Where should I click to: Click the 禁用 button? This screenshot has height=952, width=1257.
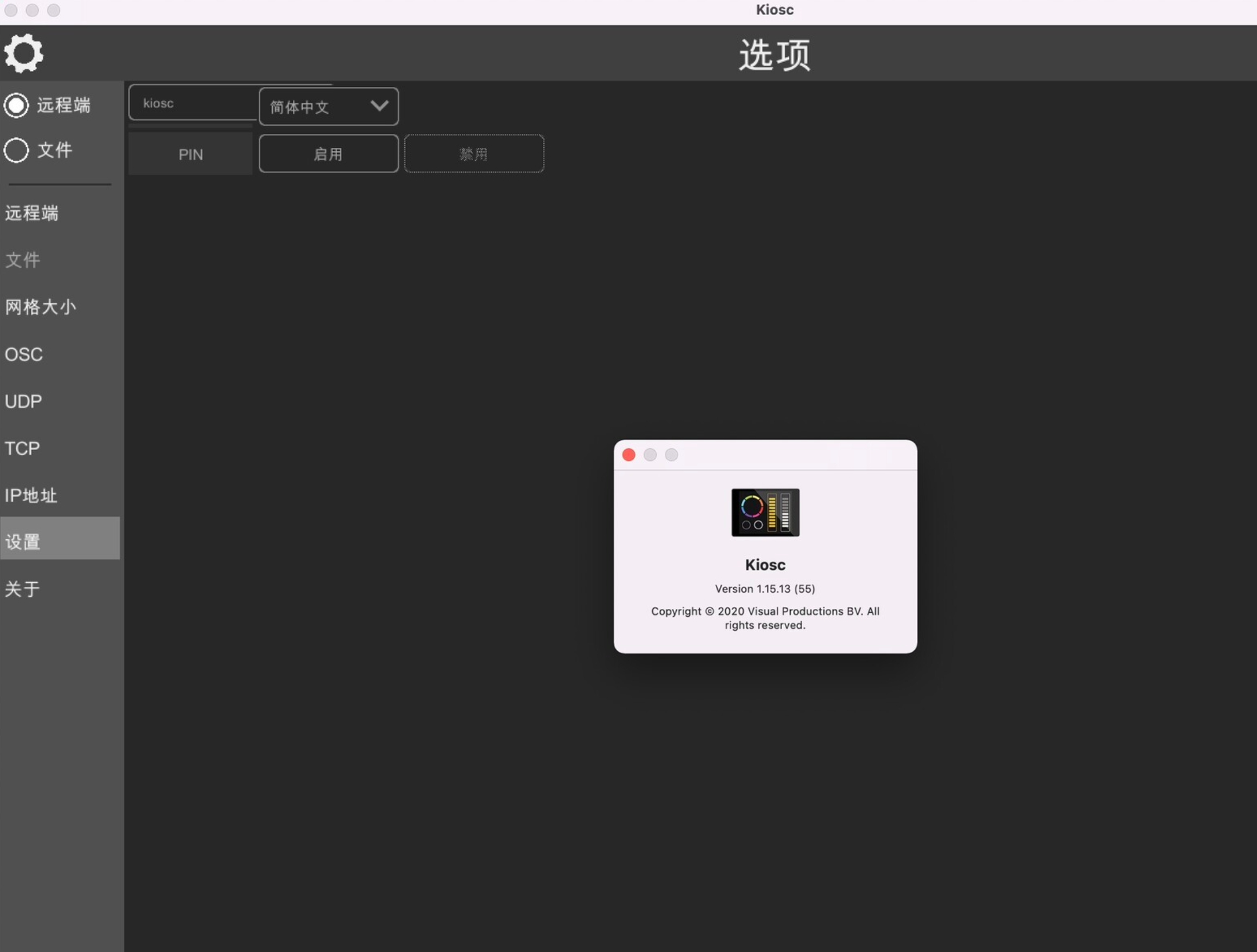coord(474,154)
